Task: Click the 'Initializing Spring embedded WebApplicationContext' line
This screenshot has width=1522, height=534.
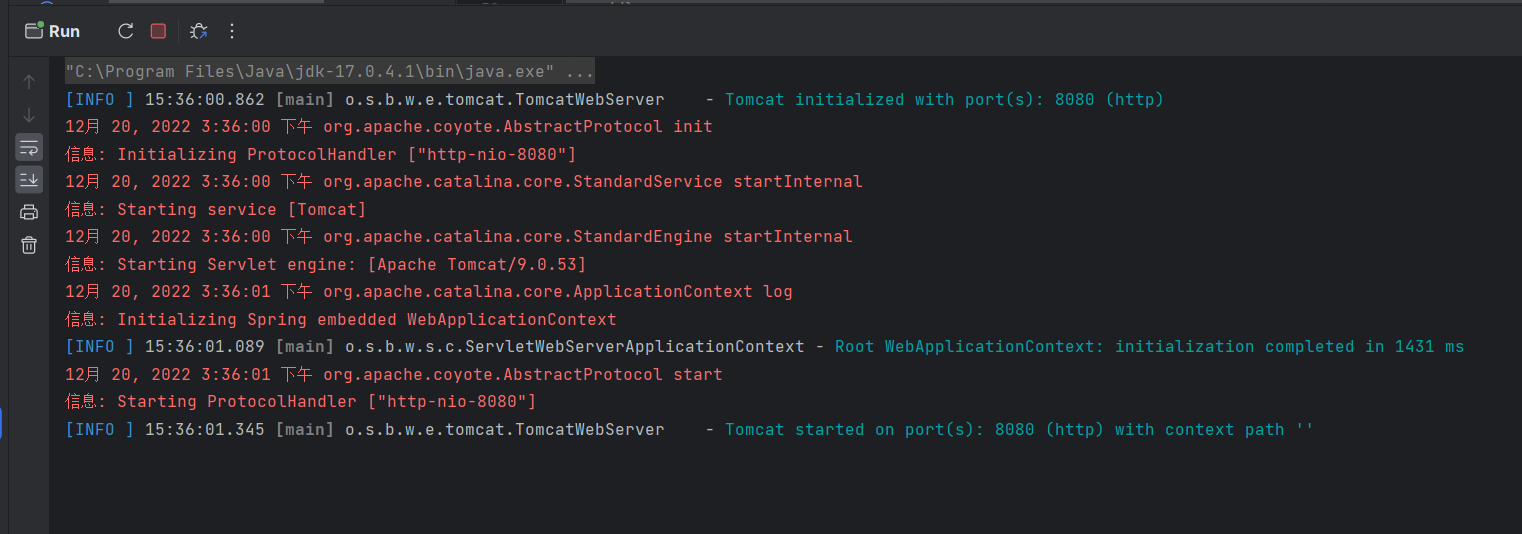Action: coord(366,320)
